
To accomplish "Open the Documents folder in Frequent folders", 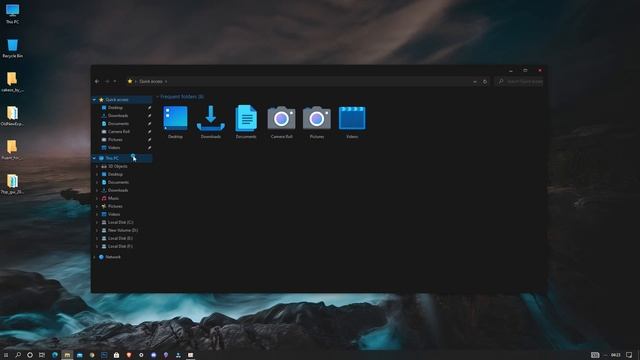I will (246, 122).
